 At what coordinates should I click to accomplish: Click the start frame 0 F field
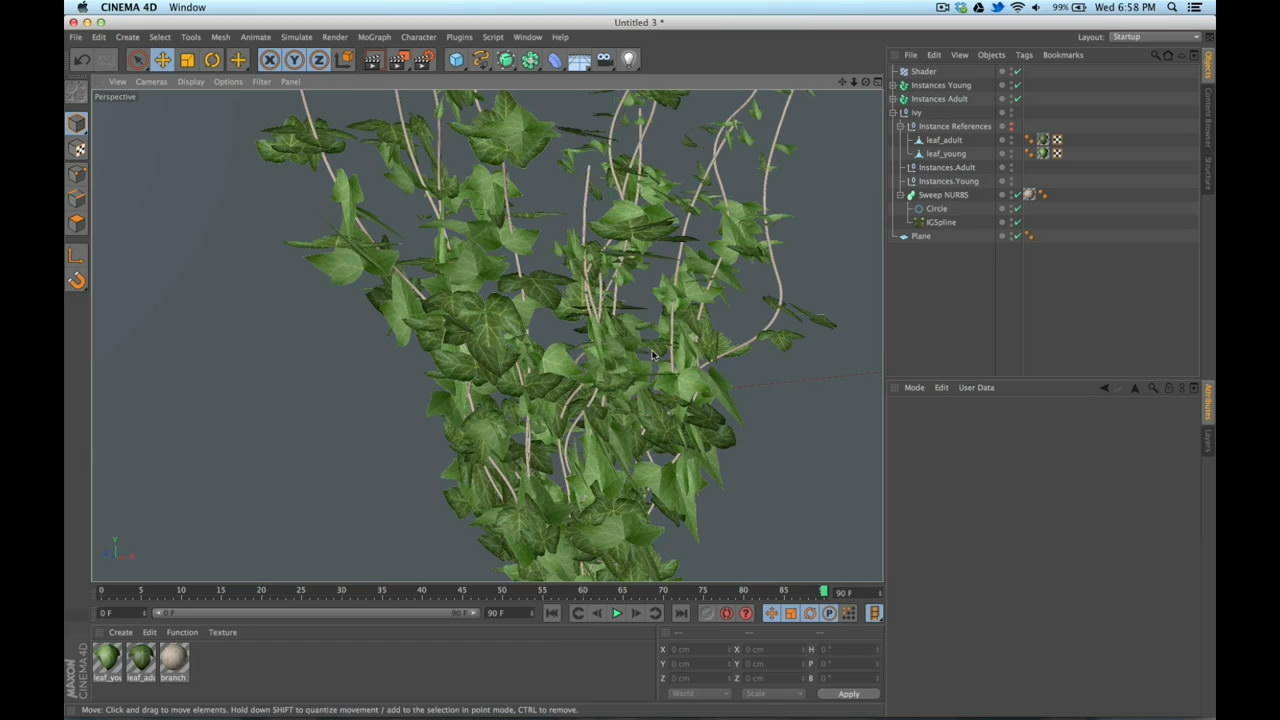coord(121,613)
